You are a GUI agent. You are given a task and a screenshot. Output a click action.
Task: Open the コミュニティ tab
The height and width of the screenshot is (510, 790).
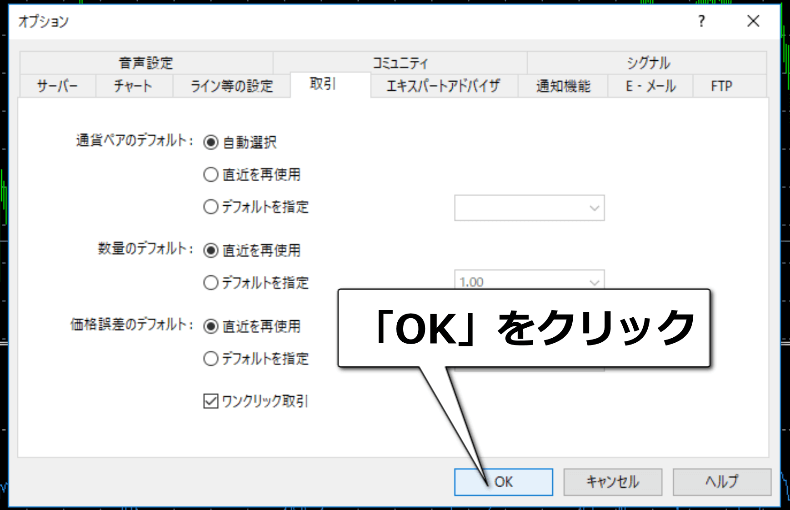(x=400, y=63)
